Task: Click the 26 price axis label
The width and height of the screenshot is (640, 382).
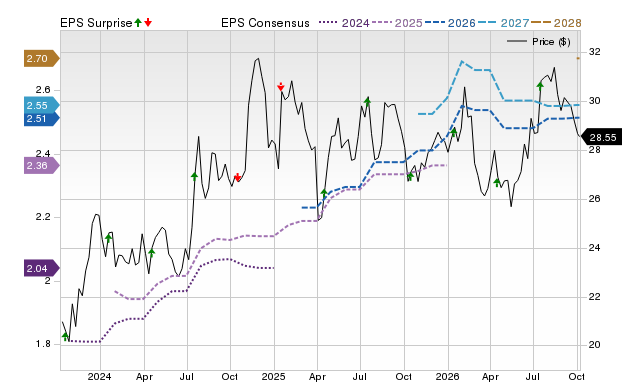Action: pos(595,199)
